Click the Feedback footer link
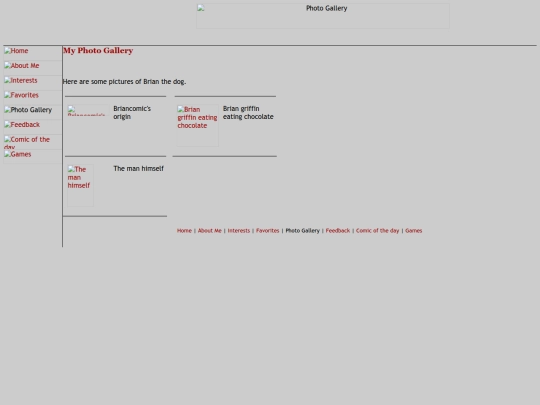Screen dimensions: 540x405 point(338,231)
